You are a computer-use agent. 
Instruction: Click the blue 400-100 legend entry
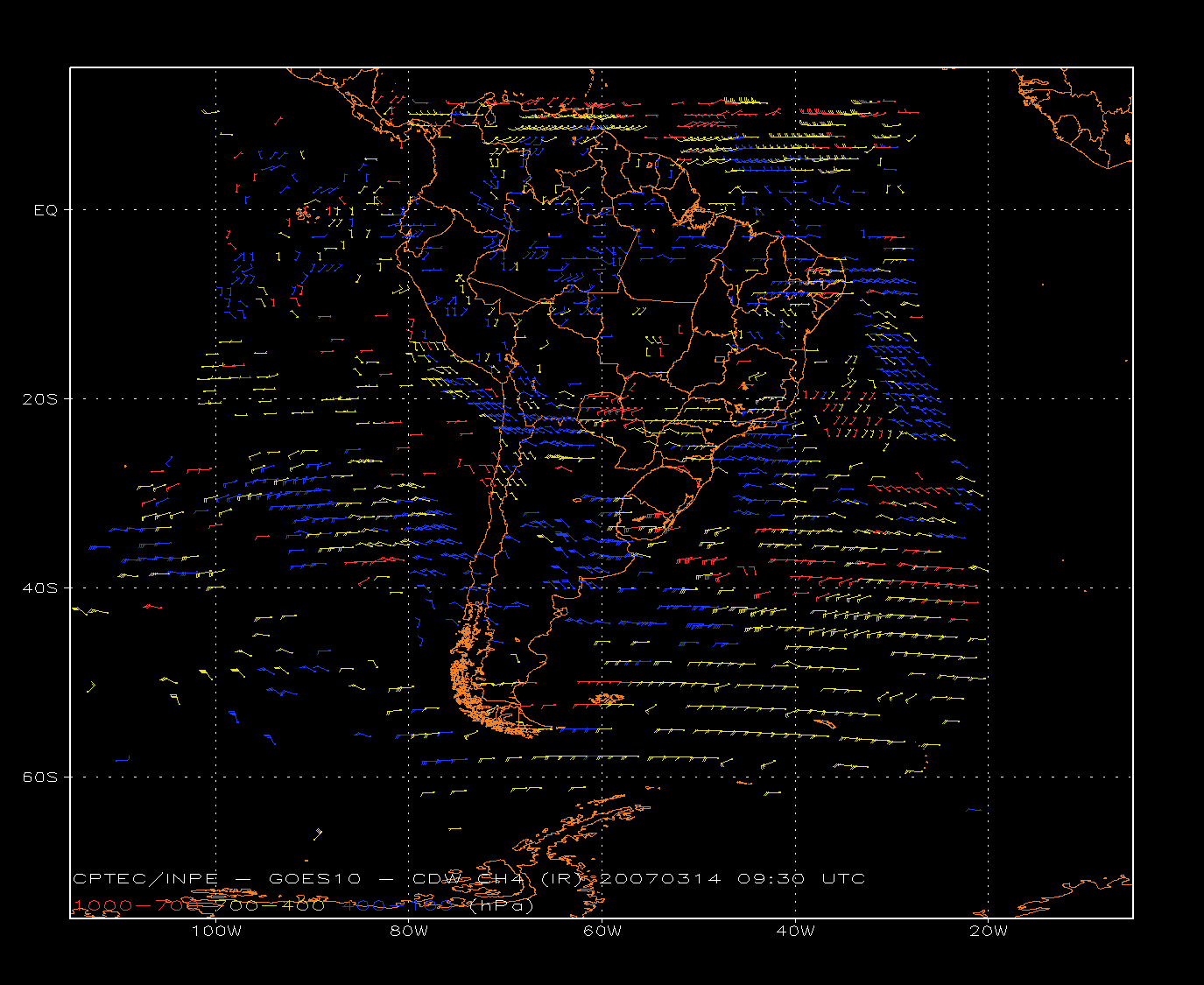(x=399, y=904)
